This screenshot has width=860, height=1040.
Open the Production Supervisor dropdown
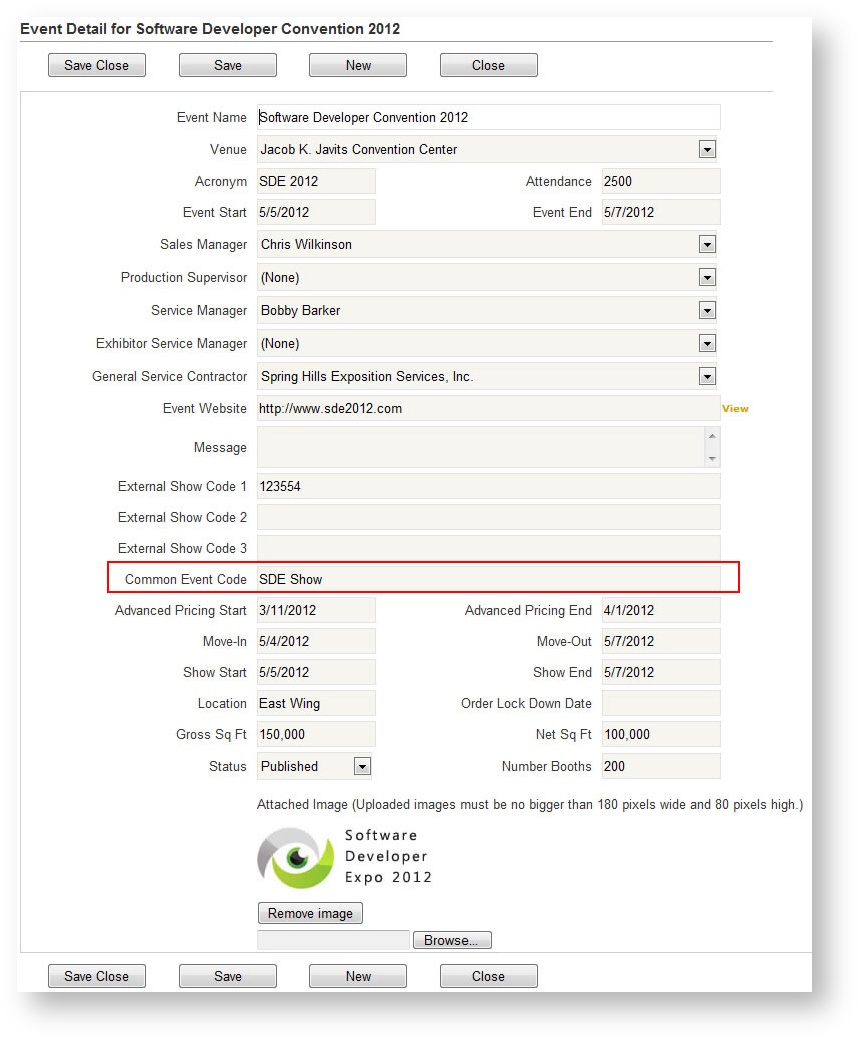708,277
